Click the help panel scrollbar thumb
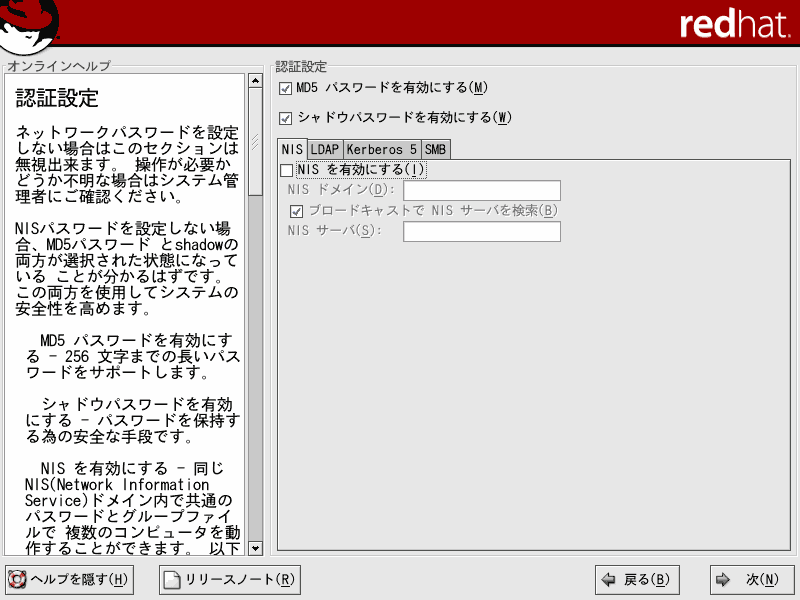This screenshot has height=600, width=800. 255,142
